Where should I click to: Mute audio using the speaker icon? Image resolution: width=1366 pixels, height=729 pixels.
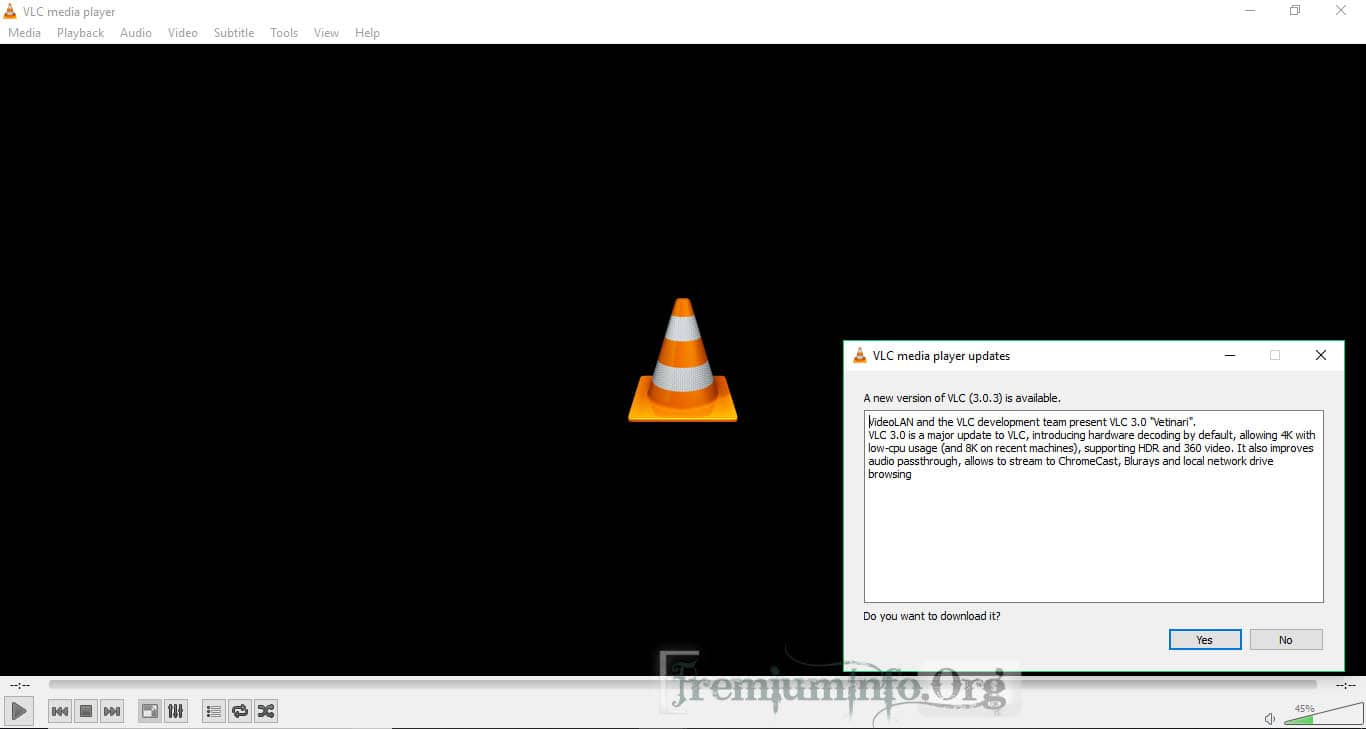pos(1270,718)
